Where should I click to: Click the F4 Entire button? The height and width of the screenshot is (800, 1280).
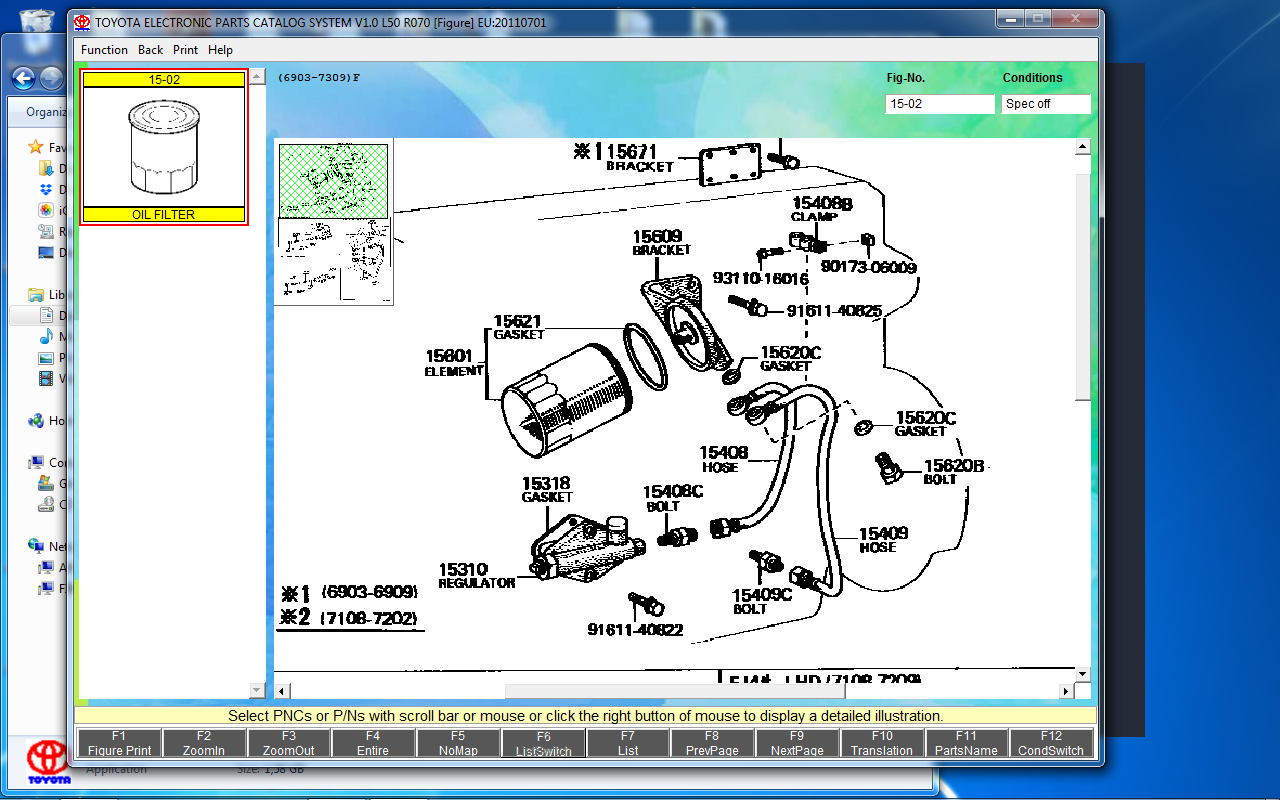click(373, 743)
